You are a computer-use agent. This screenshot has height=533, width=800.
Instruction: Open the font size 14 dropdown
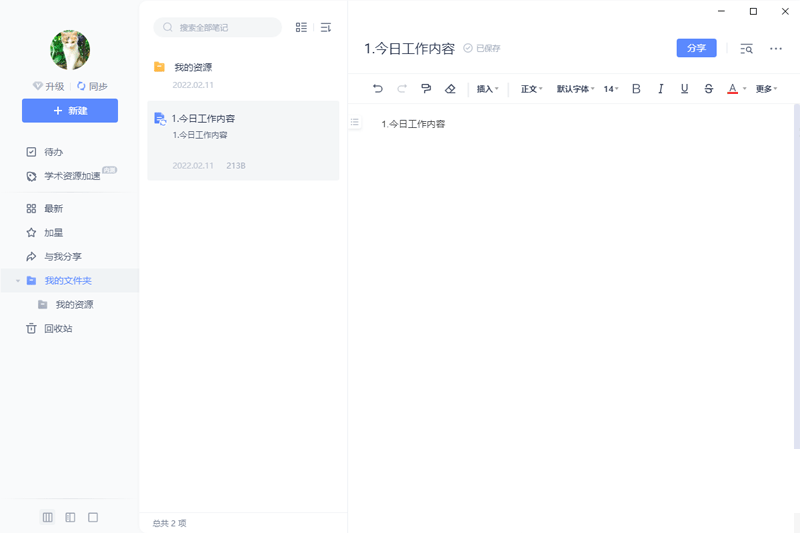611,89
